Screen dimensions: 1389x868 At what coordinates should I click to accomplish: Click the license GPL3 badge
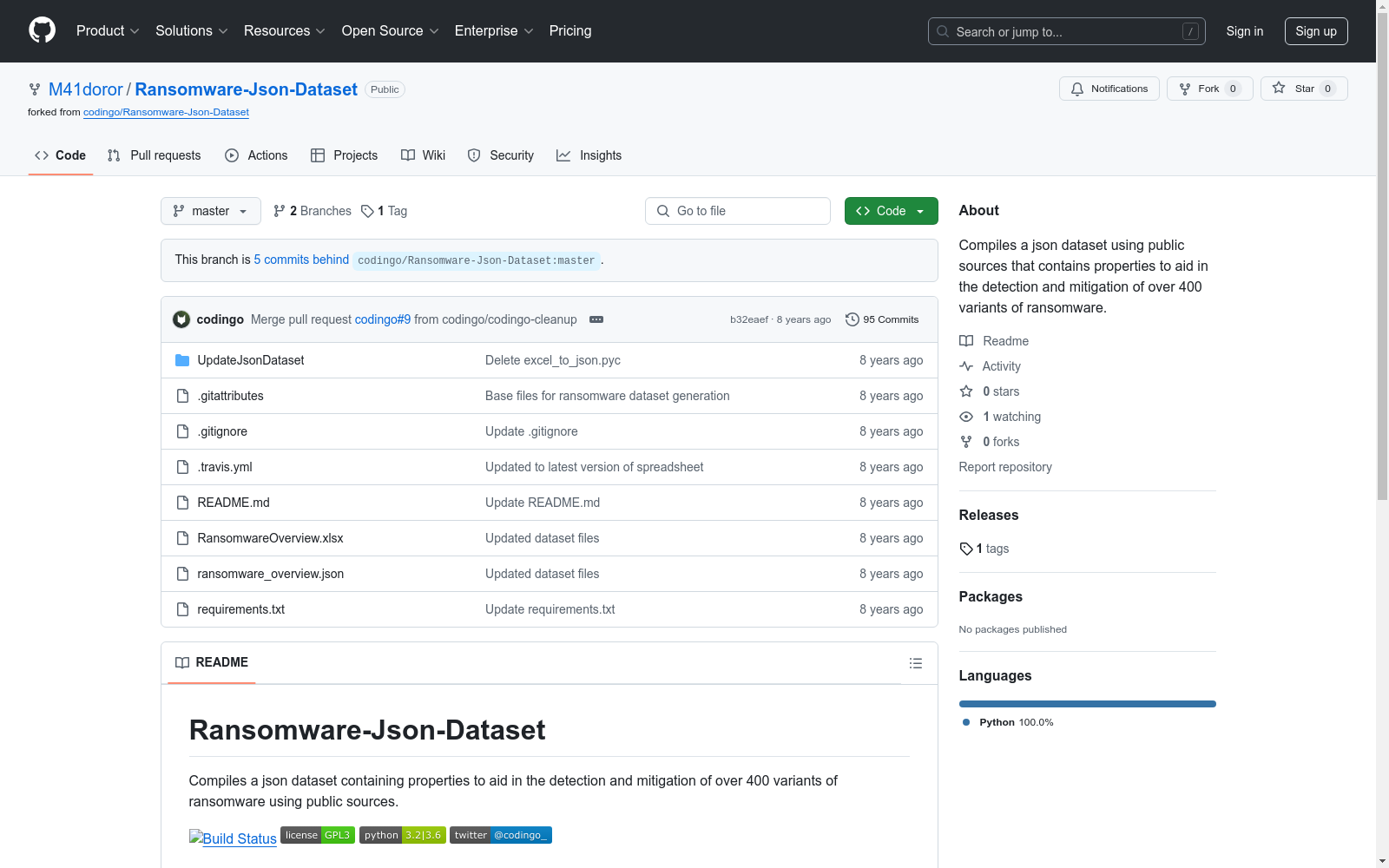tap(318, 835)
